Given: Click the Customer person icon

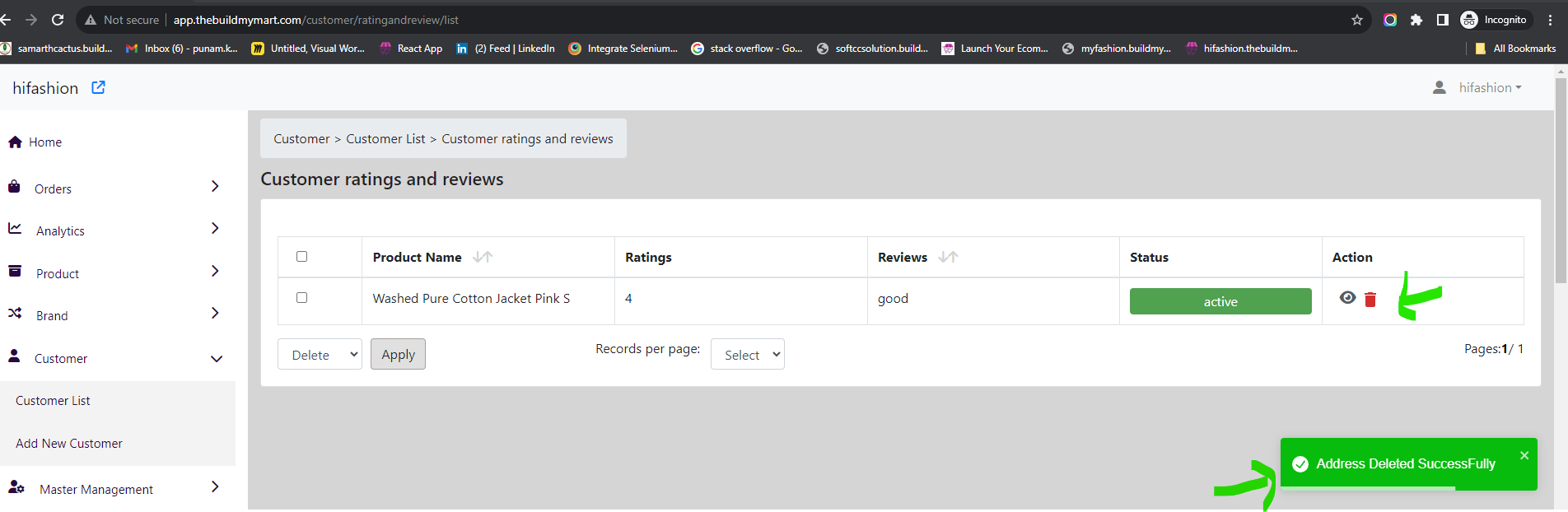Looking at the screenshot, I should point(14,356).
